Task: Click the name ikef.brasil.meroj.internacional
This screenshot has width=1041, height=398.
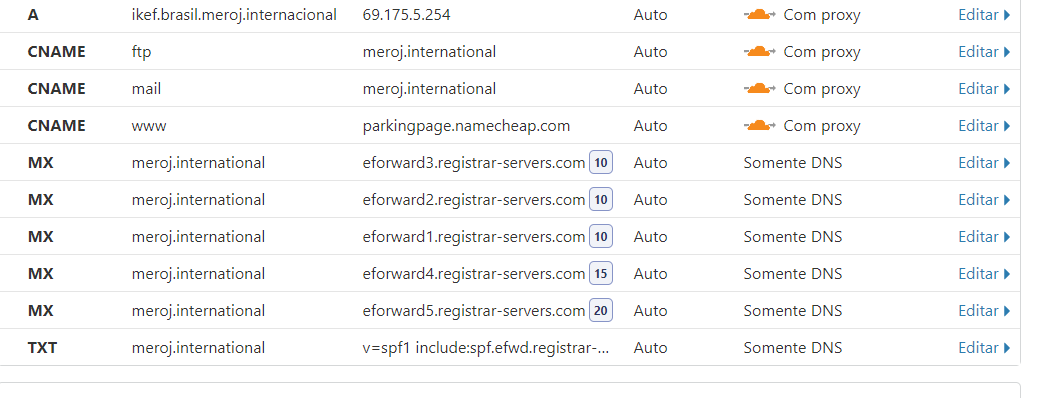Action: (x=234, y=15)
